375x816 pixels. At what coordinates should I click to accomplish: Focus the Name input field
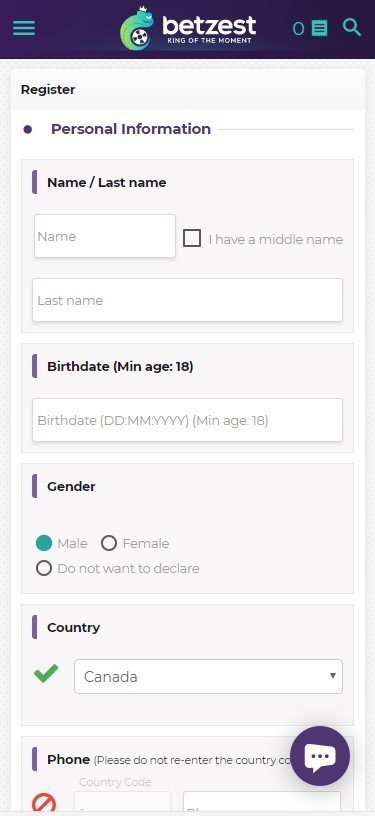[105, 236]
